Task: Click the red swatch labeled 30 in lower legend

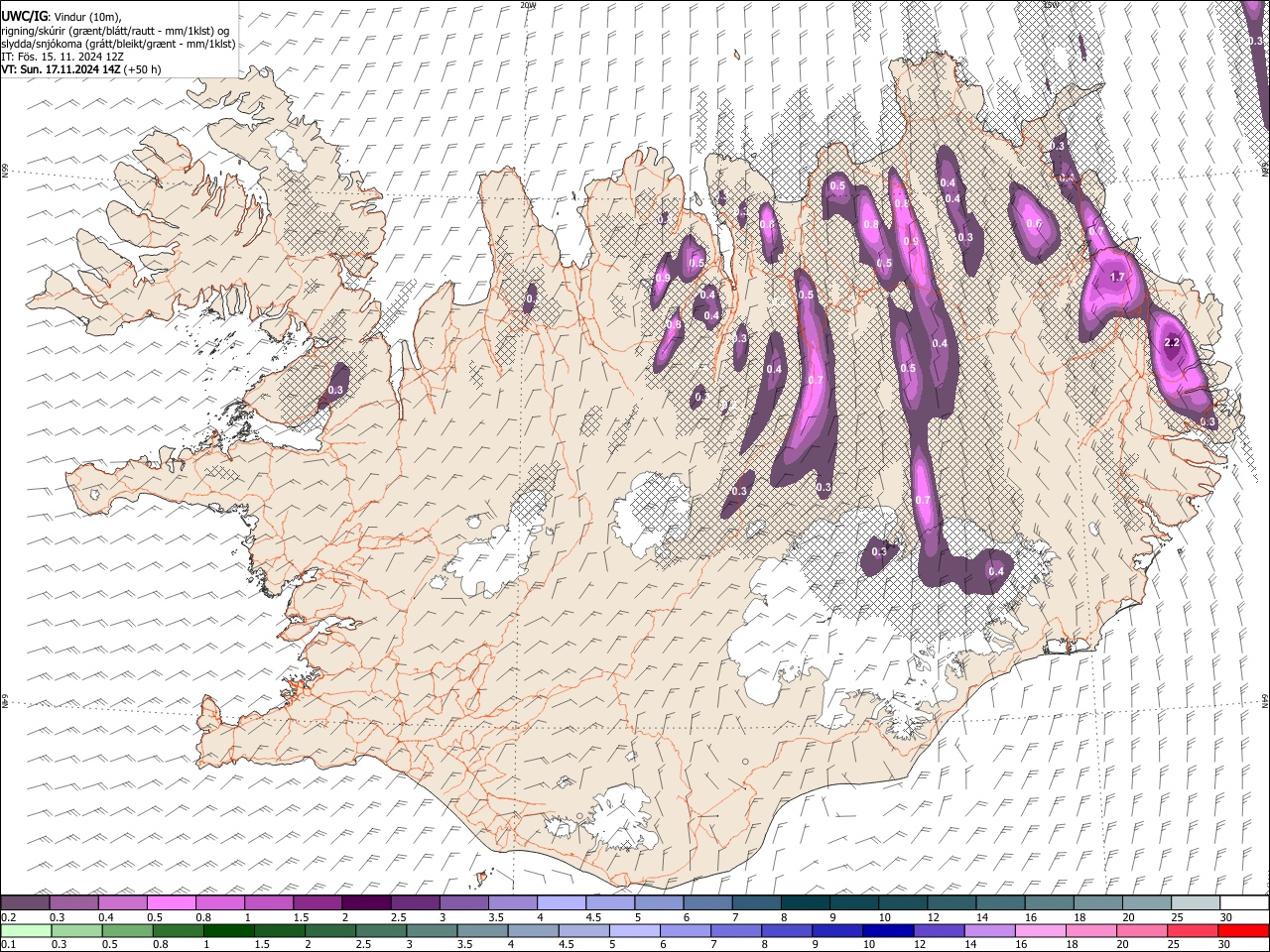Action: pyautogui.click(x=1244, y=930)
